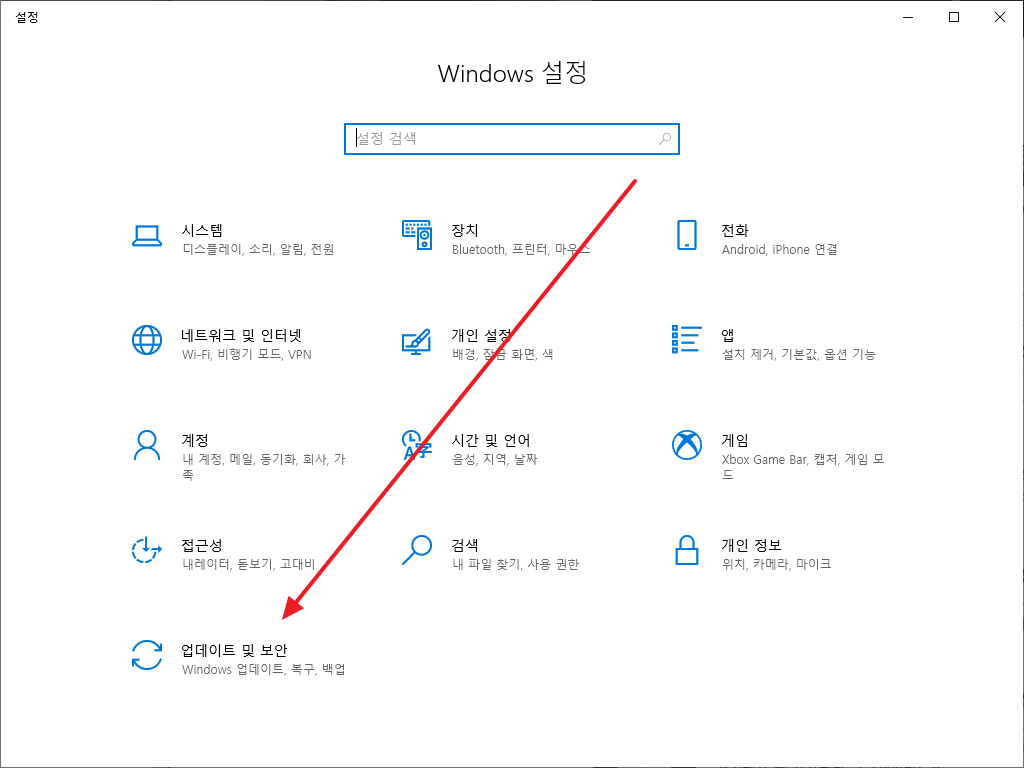1024x768 pixels.
Task: Click the 'Bluetooth, 프린터, 마우스' description
Action: [520, 249]
